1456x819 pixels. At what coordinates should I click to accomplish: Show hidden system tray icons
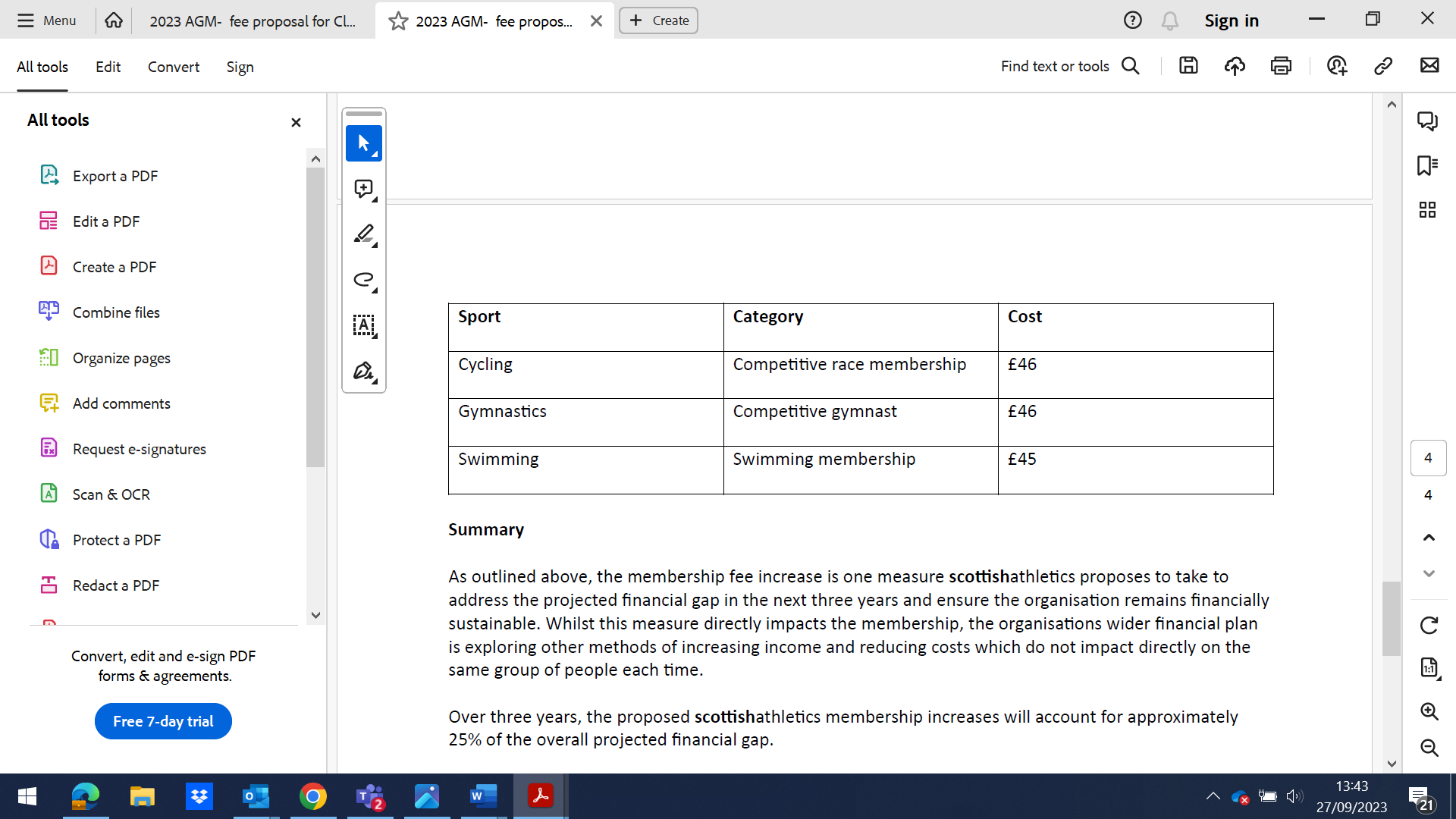1213,796
